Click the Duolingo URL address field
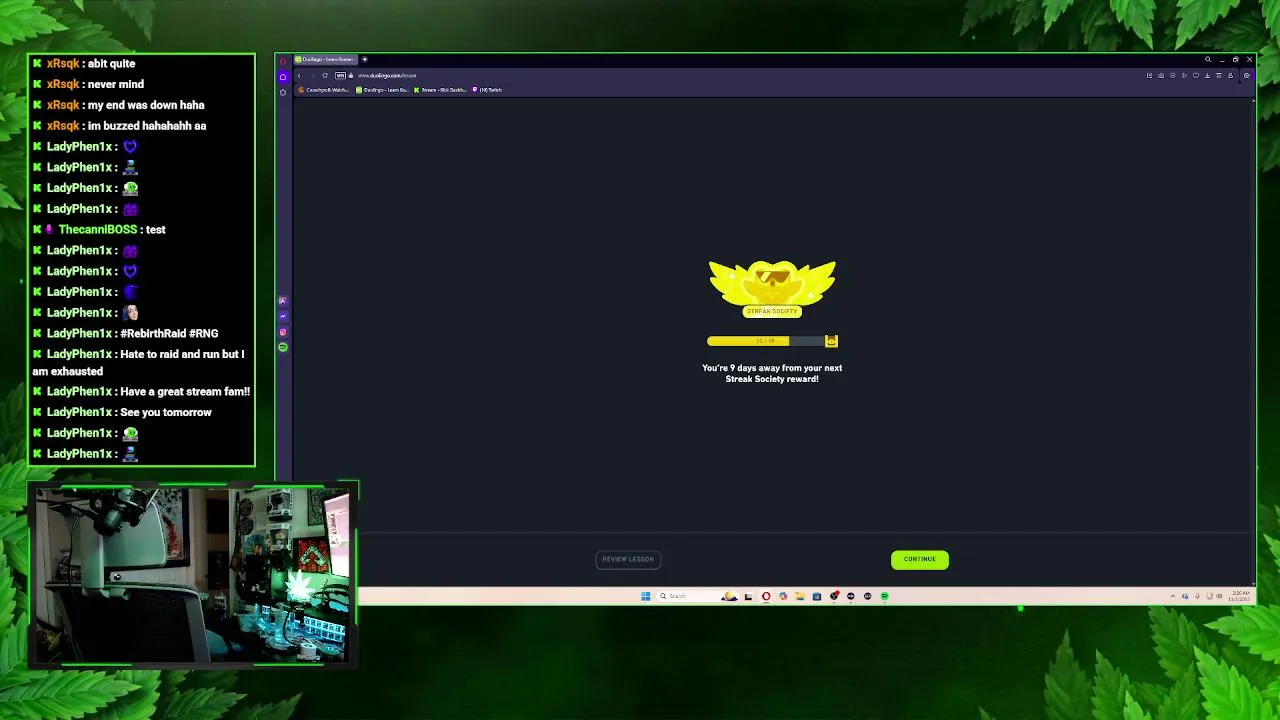Image resolution: width=1280 pixels, height=720 pixels. [x=387, y=76]
